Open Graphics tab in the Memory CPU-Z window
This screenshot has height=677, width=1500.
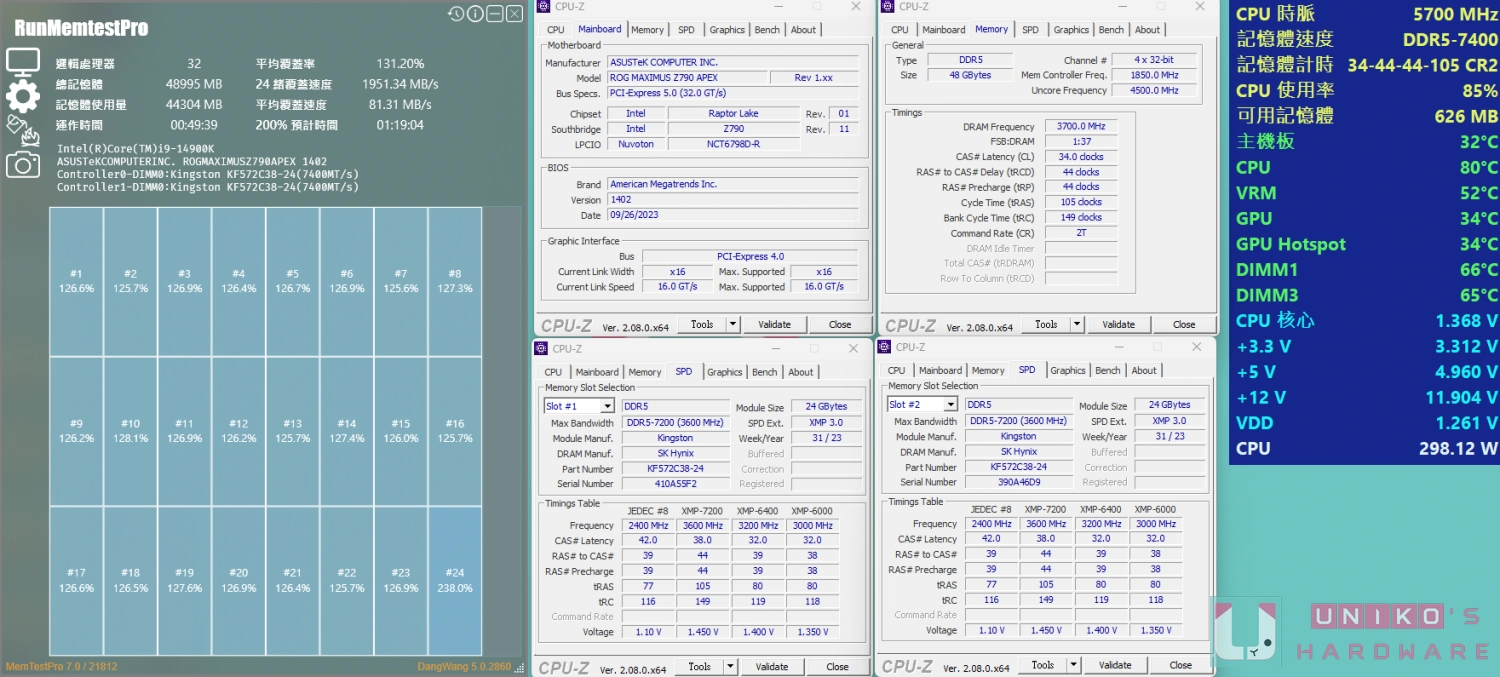click(x=1071, y=30)
